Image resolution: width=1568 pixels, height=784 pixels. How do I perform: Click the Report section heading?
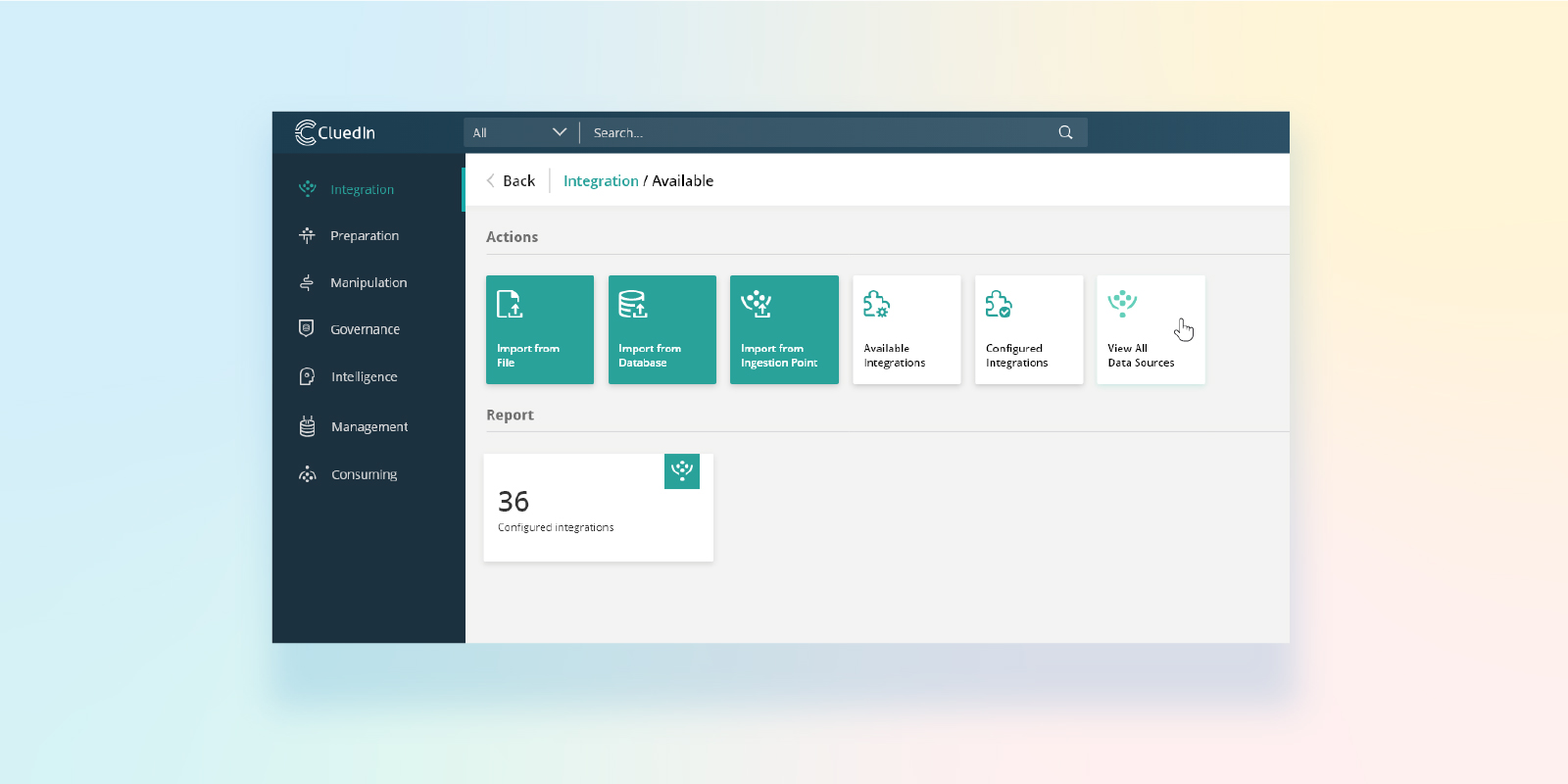point(511,416)
